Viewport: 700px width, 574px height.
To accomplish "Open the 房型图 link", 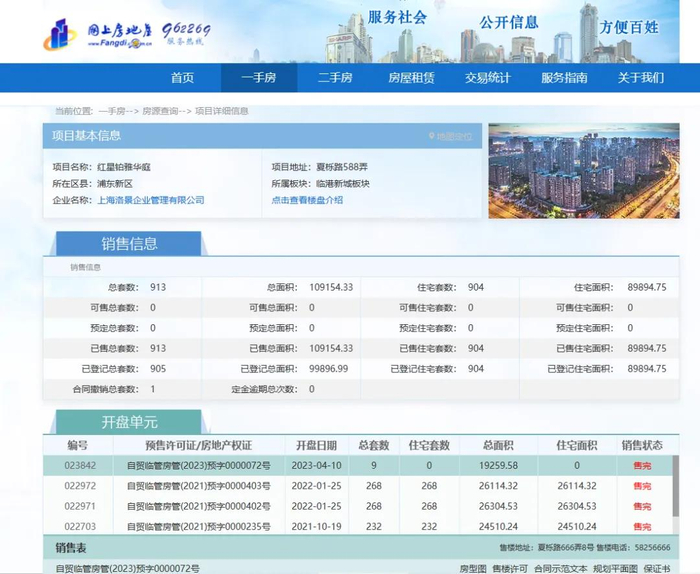I will point(473,568).
